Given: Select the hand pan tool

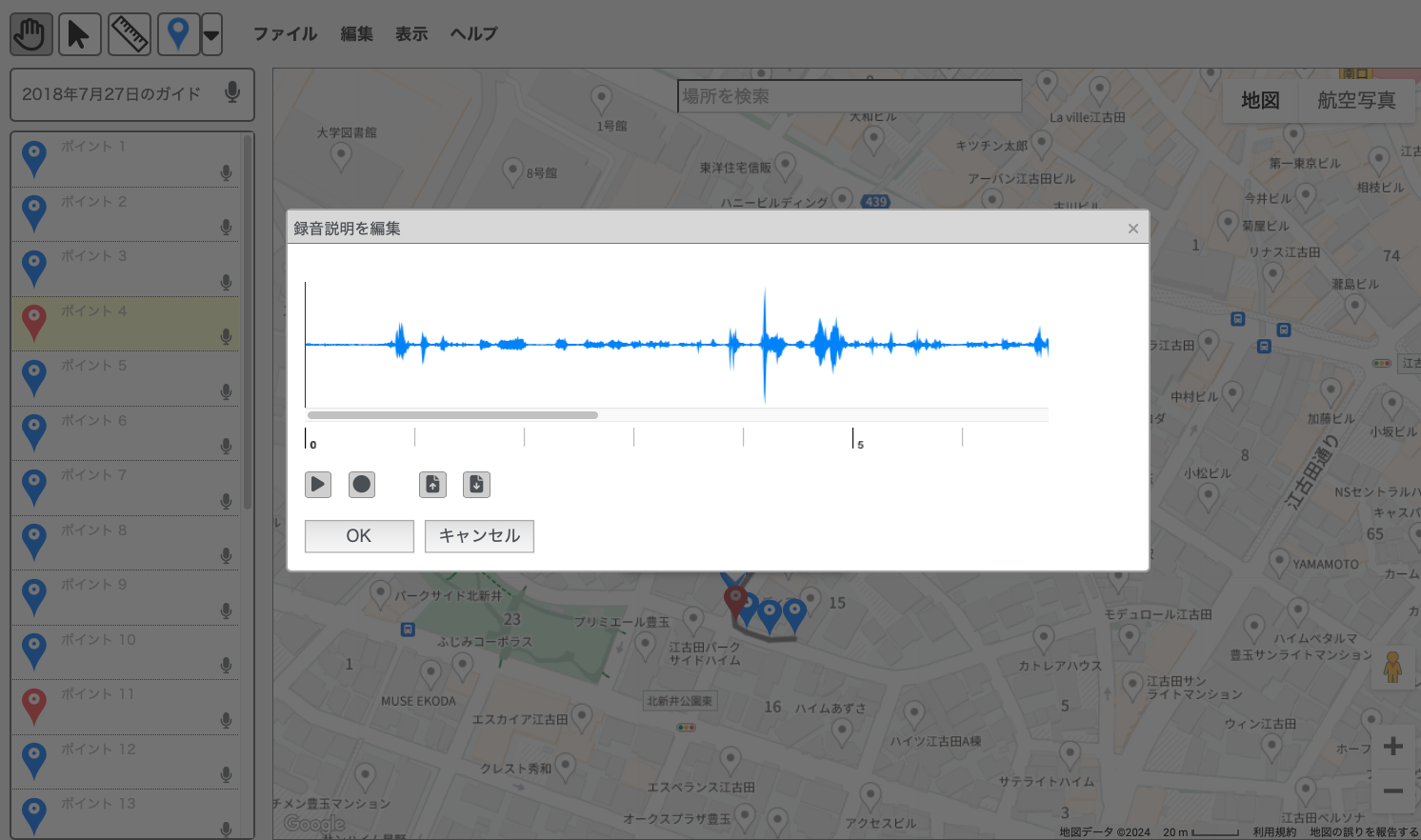Looking at the screenshot, I should [x=30, y=35].
